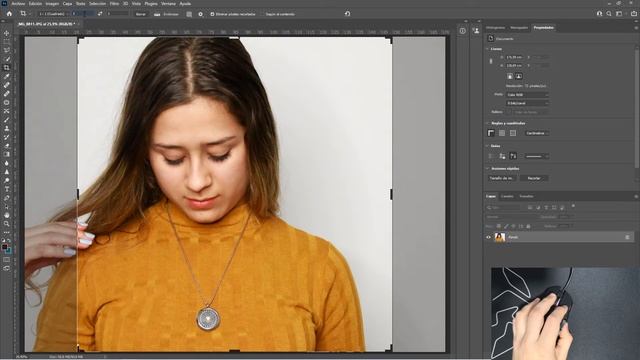640x360 pixels.
Task: Select the Spot Healing Brush tool
Action: 7,85
